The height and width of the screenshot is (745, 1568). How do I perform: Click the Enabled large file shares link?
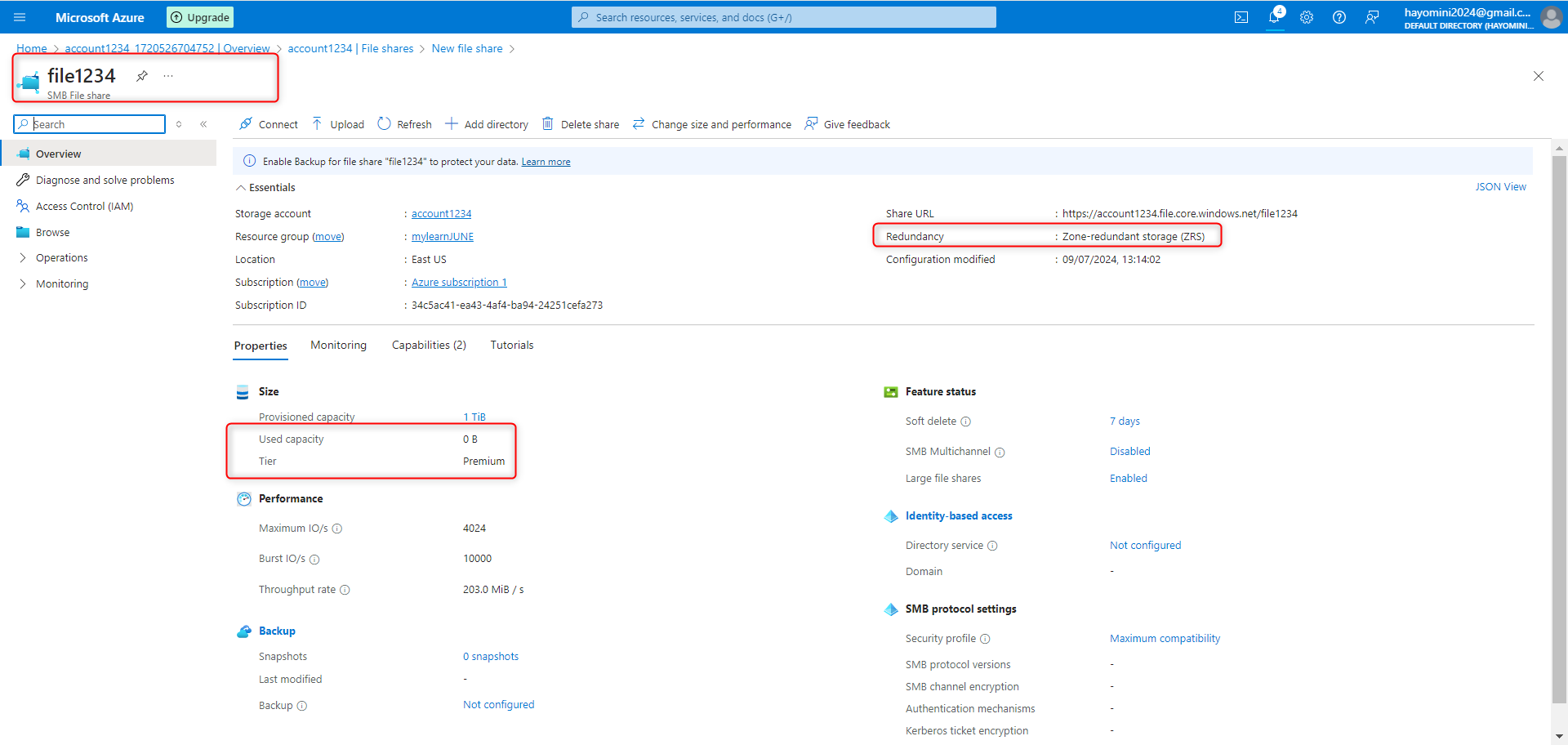point(1128,479)
